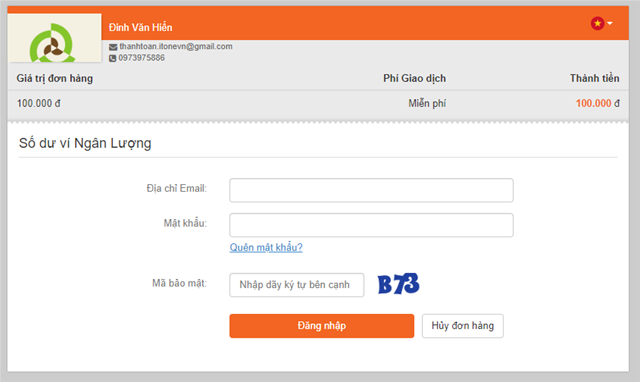Screen dimensions: 640x382
Task: Focus the Địa chỉ Email input field
Action: click(371, 190)
